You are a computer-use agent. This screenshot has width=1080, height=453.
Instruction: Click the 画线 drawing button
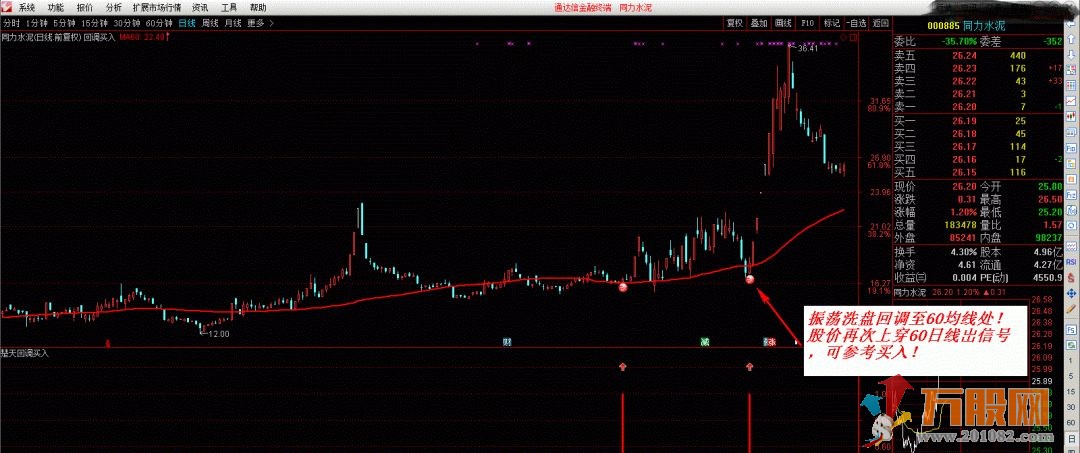[783, 23]
